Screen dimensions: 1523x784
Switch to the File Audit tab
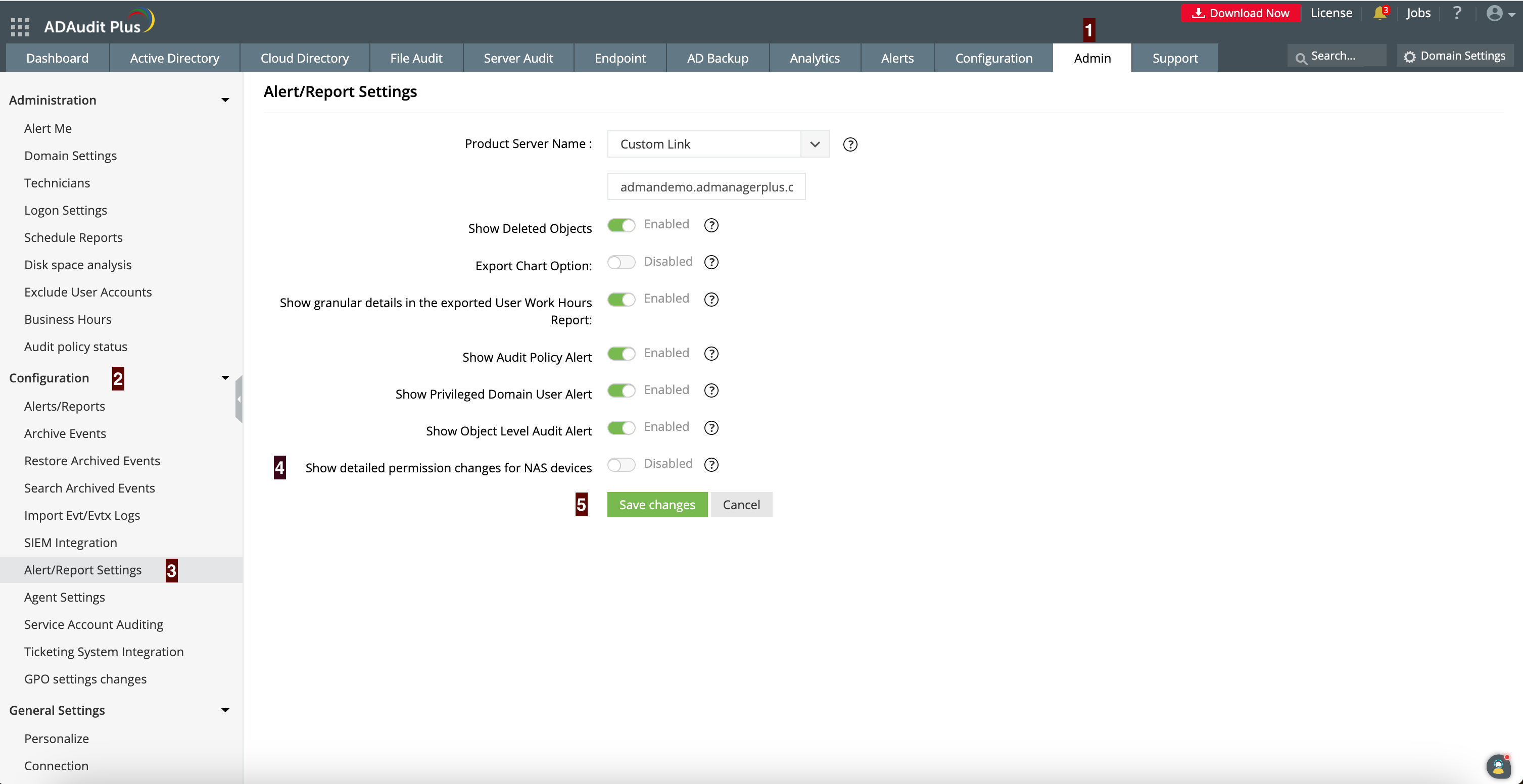coord(416,58)
